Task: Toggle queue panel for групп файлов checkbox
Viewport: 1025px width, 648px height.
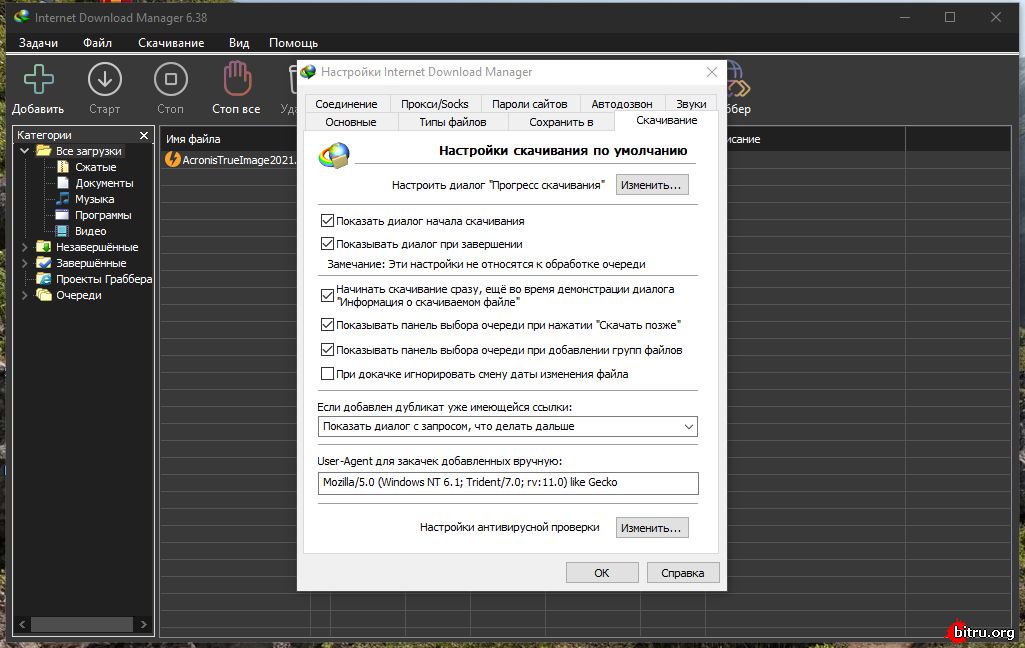Action: tap(328, 350)
